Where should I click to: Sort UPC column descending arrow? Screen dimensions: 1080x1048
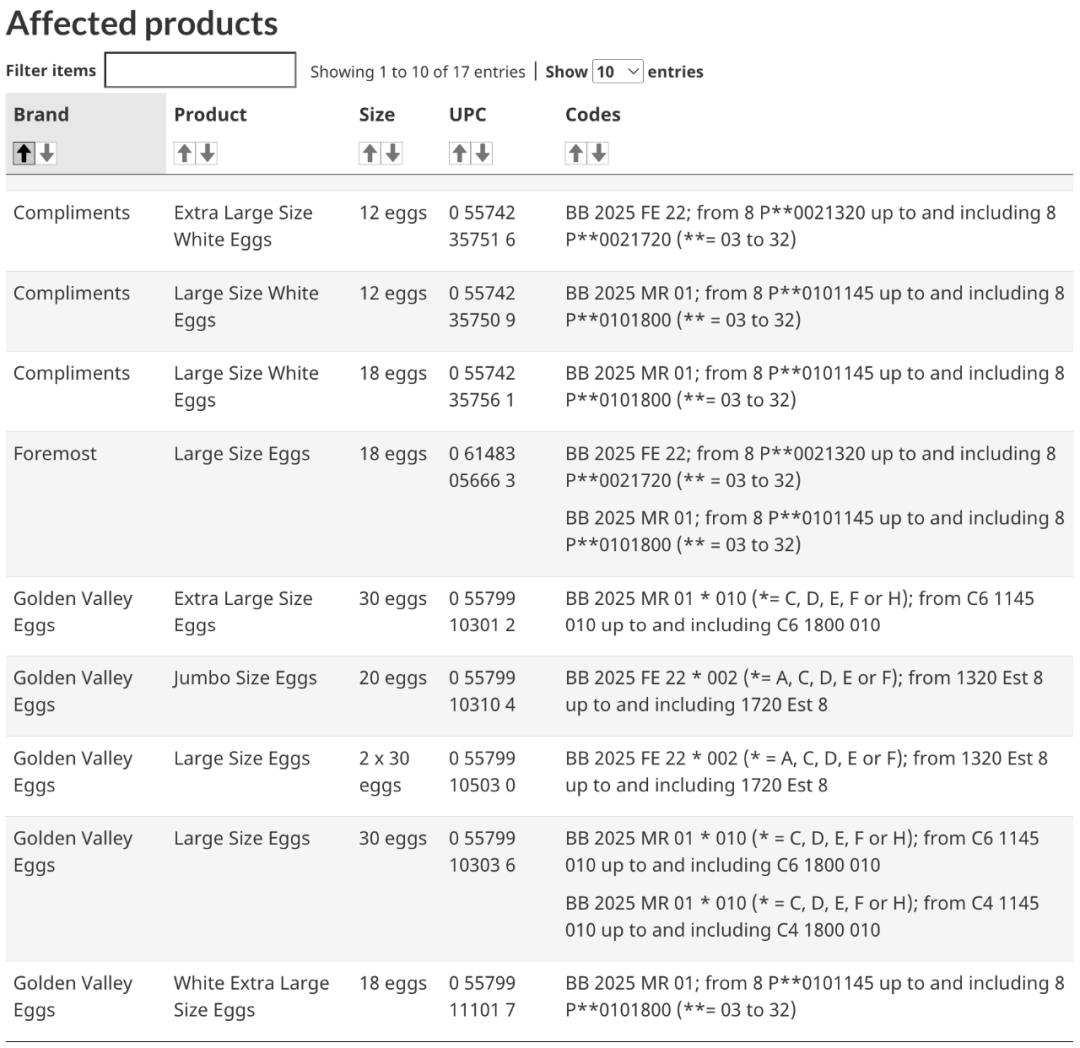pos(482,153)
